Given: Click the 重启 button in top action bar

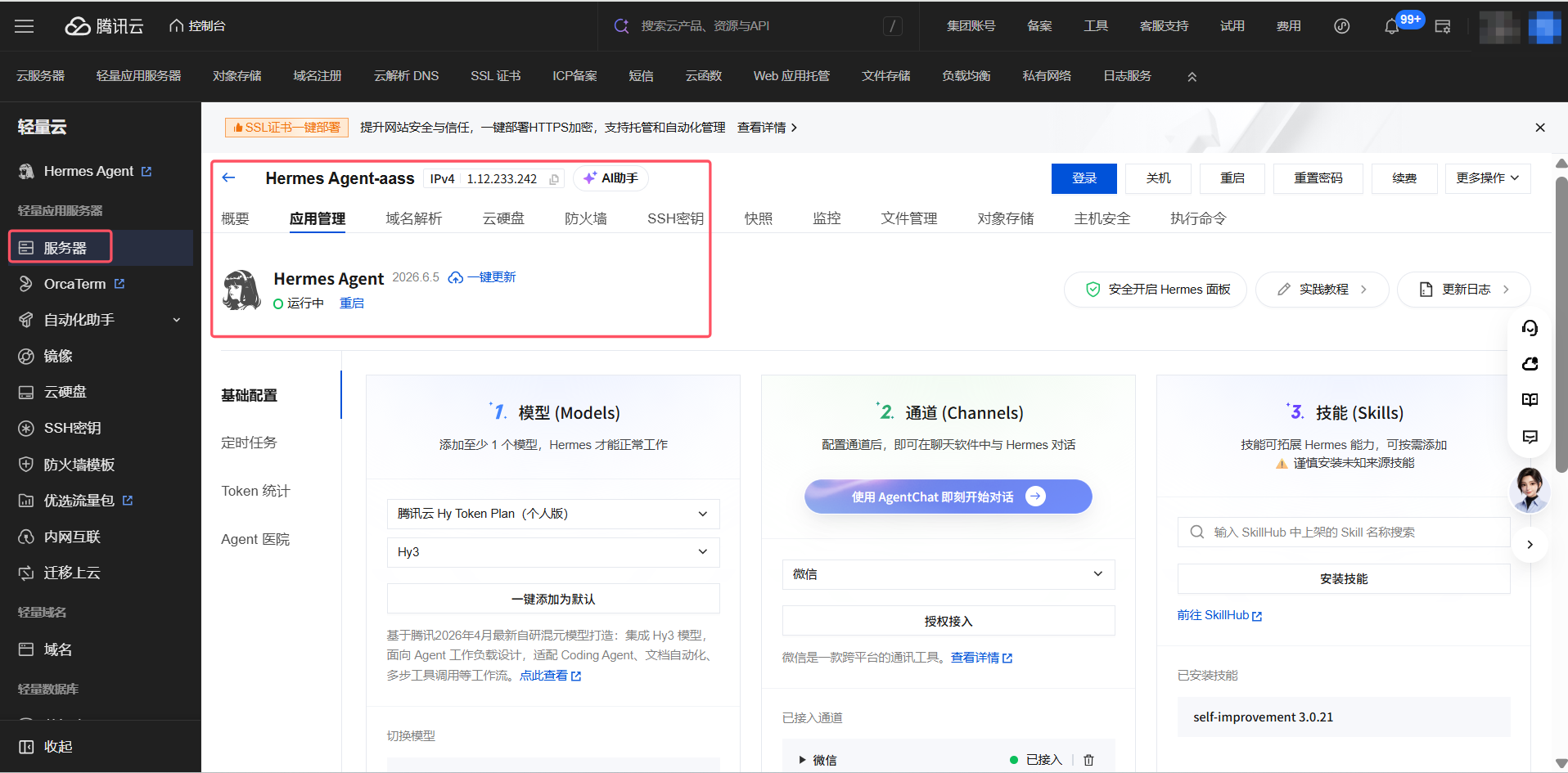Looking at the screenshot, I should [x=1232, y=178].
